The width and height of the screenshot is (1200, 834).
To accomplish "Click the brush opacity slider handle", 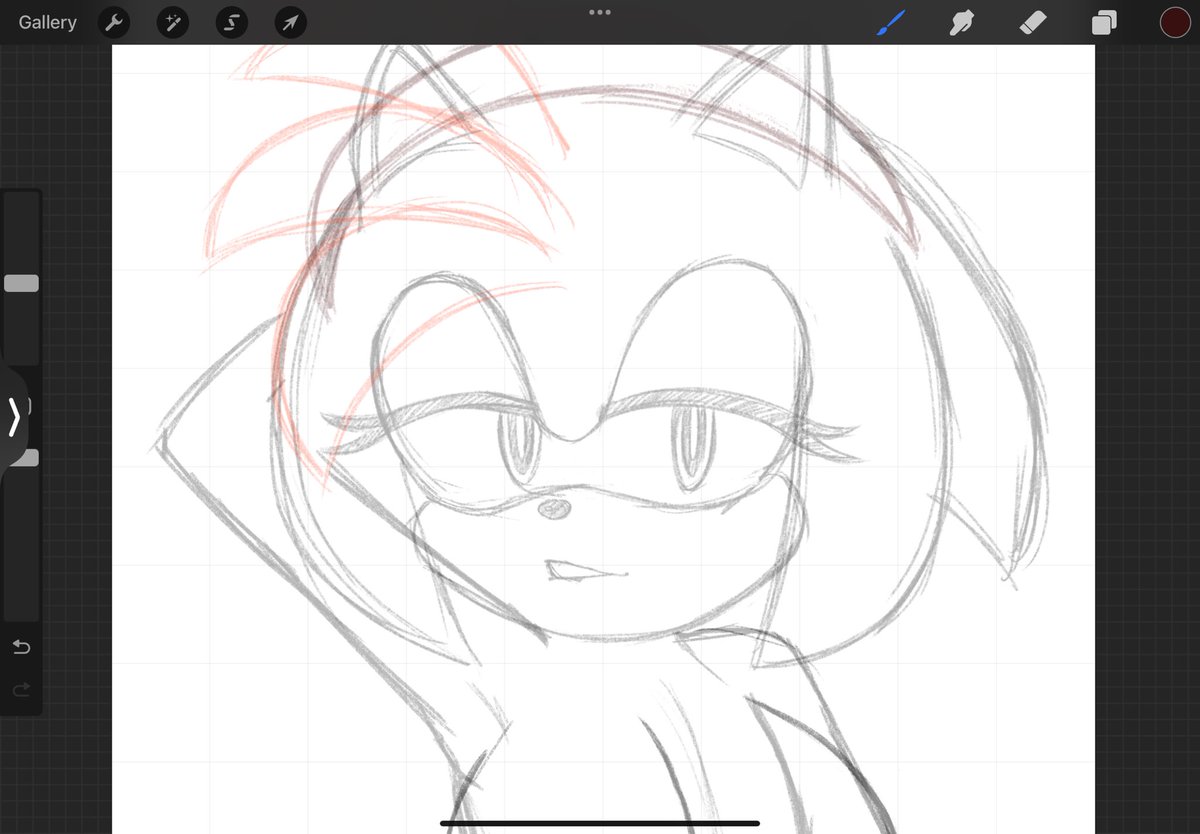I will click(24, 457).
